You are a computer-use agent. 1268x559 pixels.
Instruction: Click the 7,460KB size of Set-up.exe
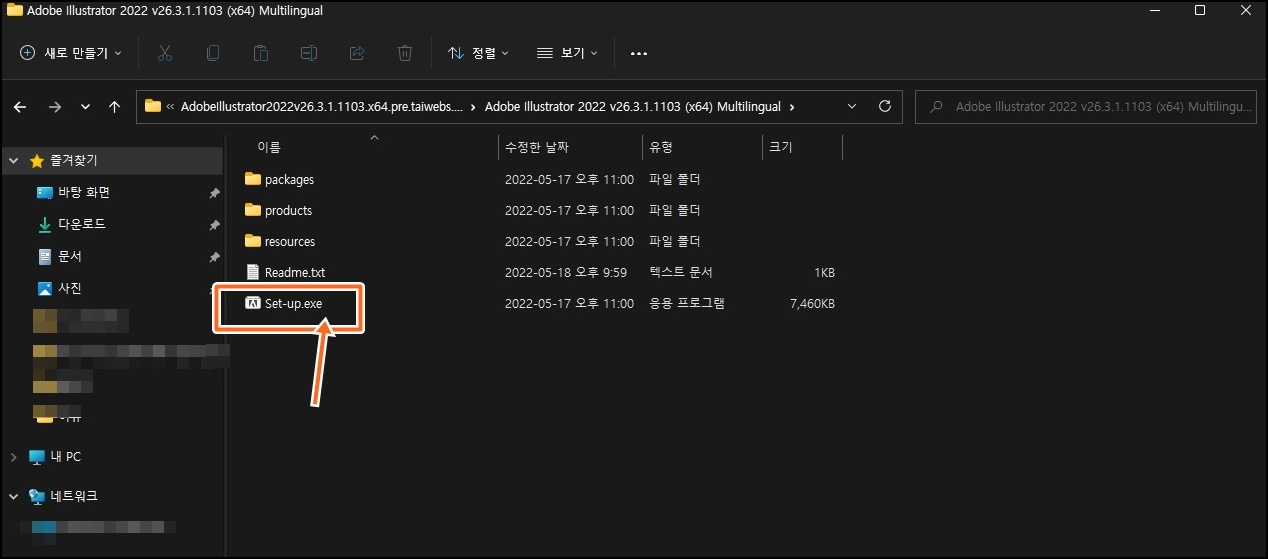[812, 304]
